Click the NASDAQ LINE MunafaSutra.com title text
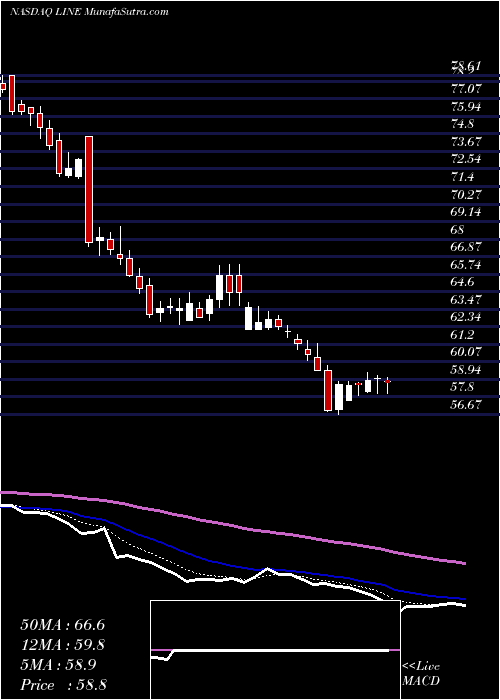This screenshot has height=700, width=500. (x=89, y=12)
